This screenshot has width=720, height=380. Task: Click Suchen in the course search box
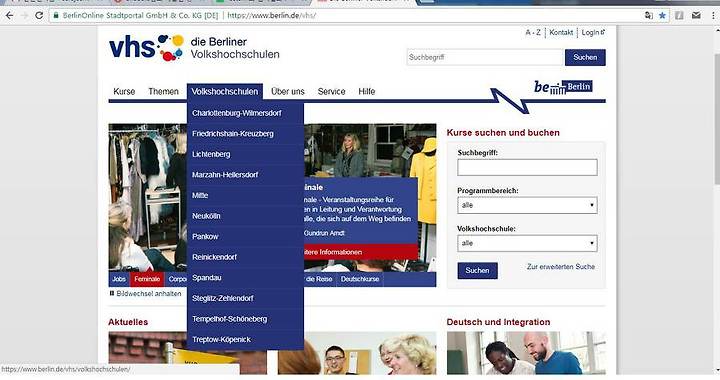[x=478, y=271]
